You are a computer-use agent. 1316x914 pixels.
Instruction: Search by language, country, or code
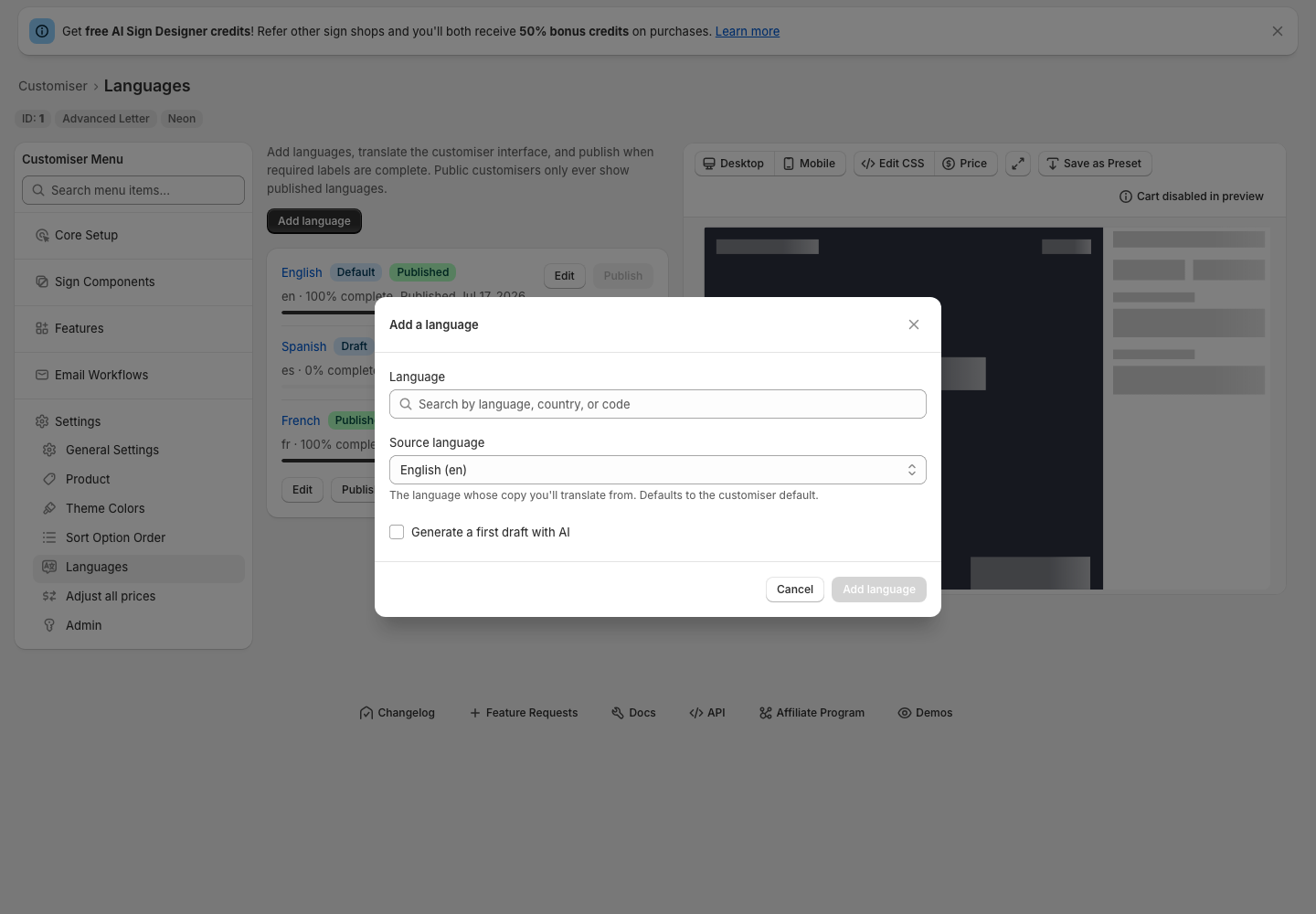(658, 404)
